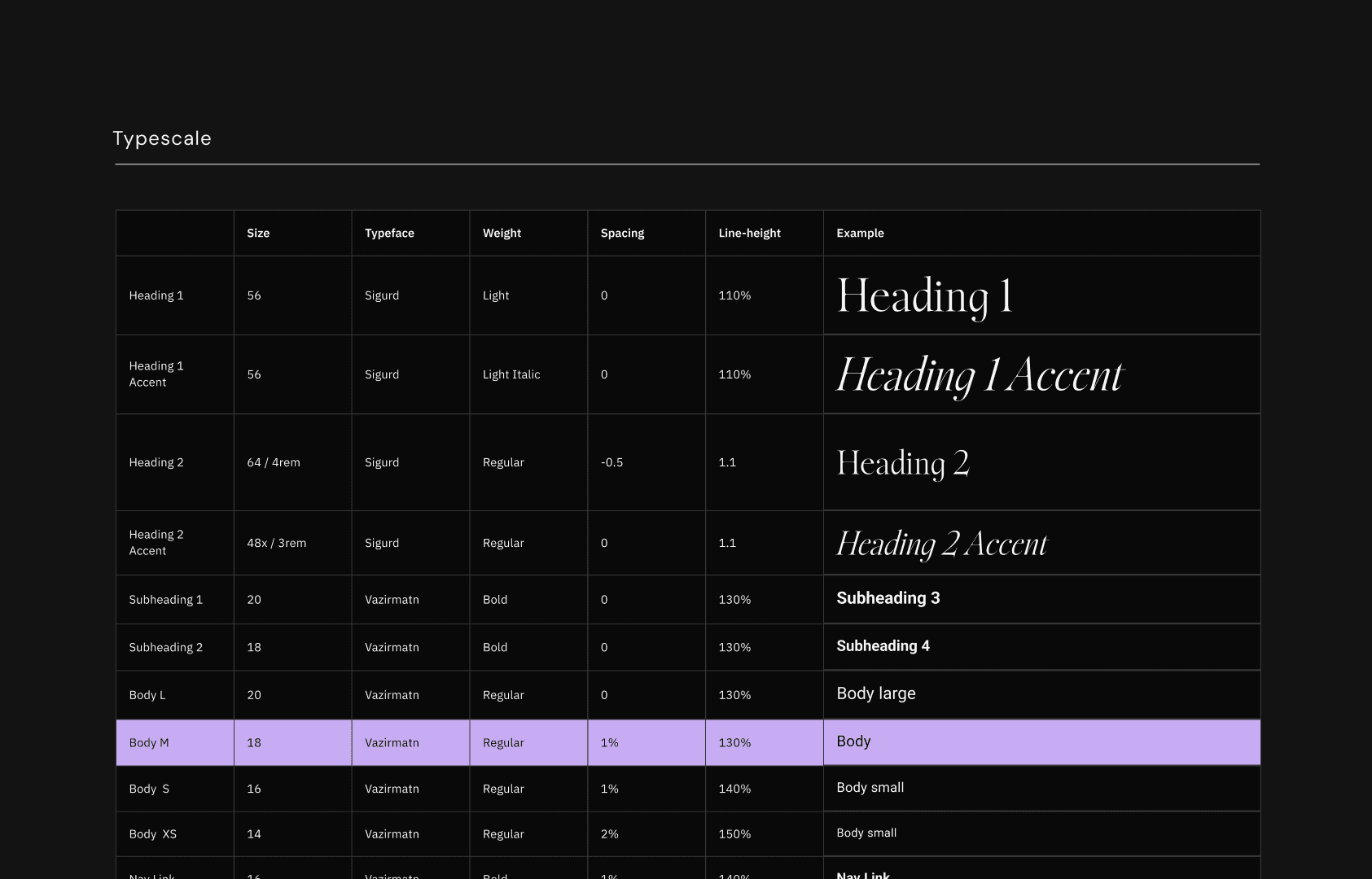
Task: Click 130% line-height in Body M row
Action: coord(734,743)
